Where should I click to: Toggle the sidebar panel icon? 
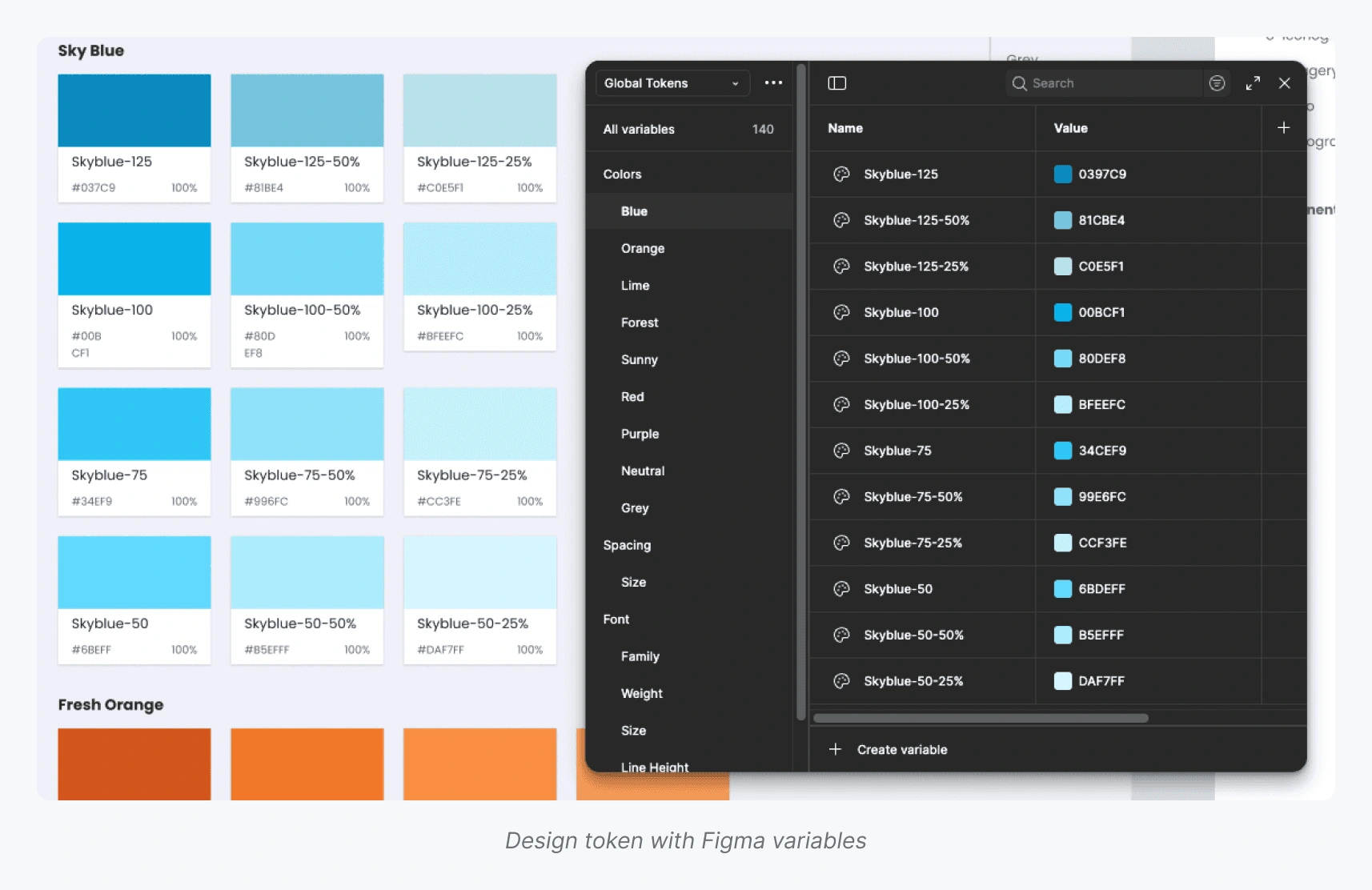(837, 83)
